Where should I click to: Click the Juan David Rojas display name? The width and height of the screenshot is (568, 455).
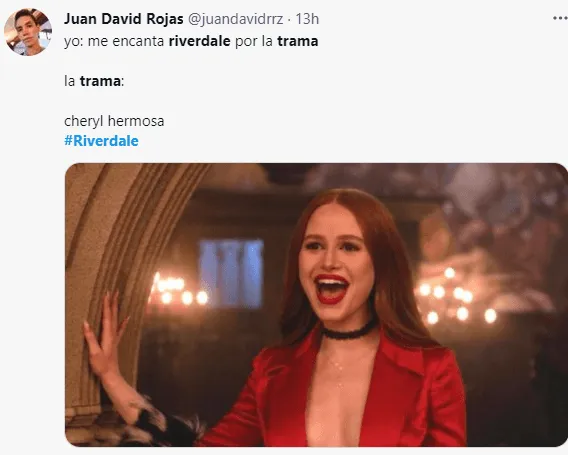pos(124,19)
